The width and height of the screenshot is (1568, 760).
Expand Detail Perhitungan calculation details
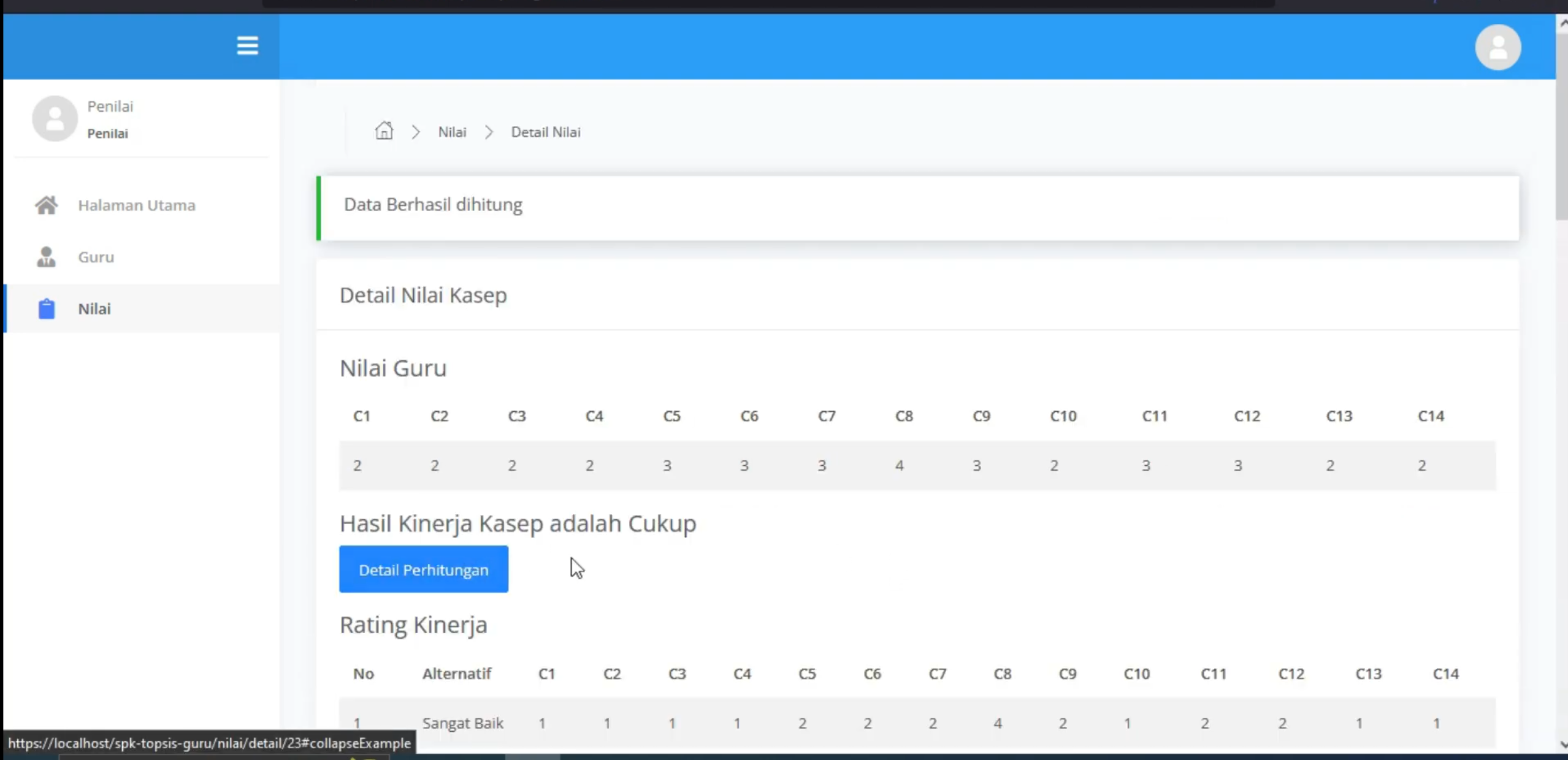coord(424,569)
